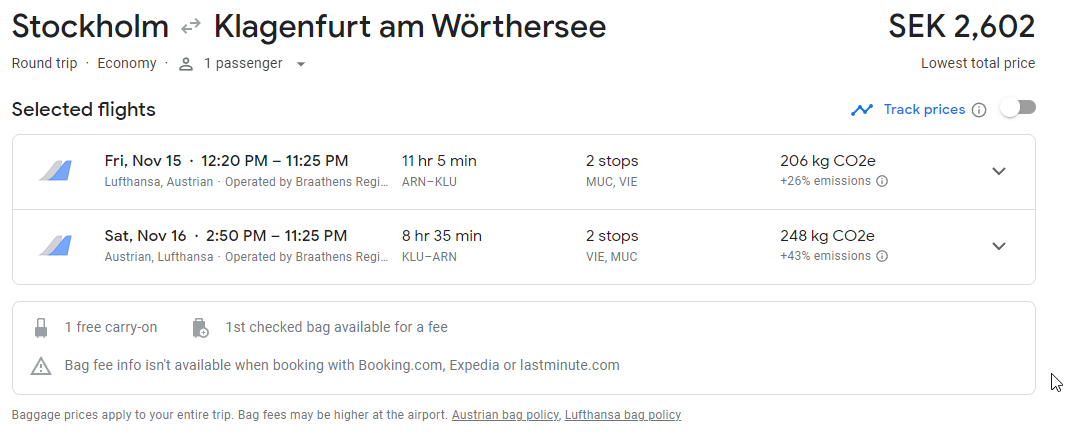Image resolution: width=1066 pixels, height=444 pixels.
Task: Click the round-trip arrows icon between cities
Action: tap(192, 28)
